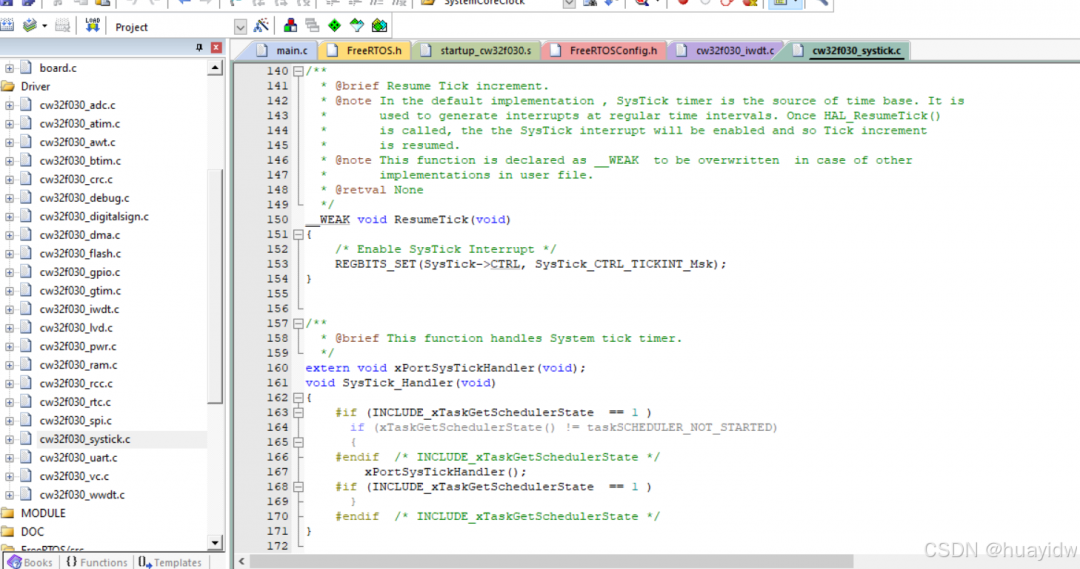This screenshot has width=1080, height=569.
Task: Click the Batch Build layered icon
Action: 30,25
